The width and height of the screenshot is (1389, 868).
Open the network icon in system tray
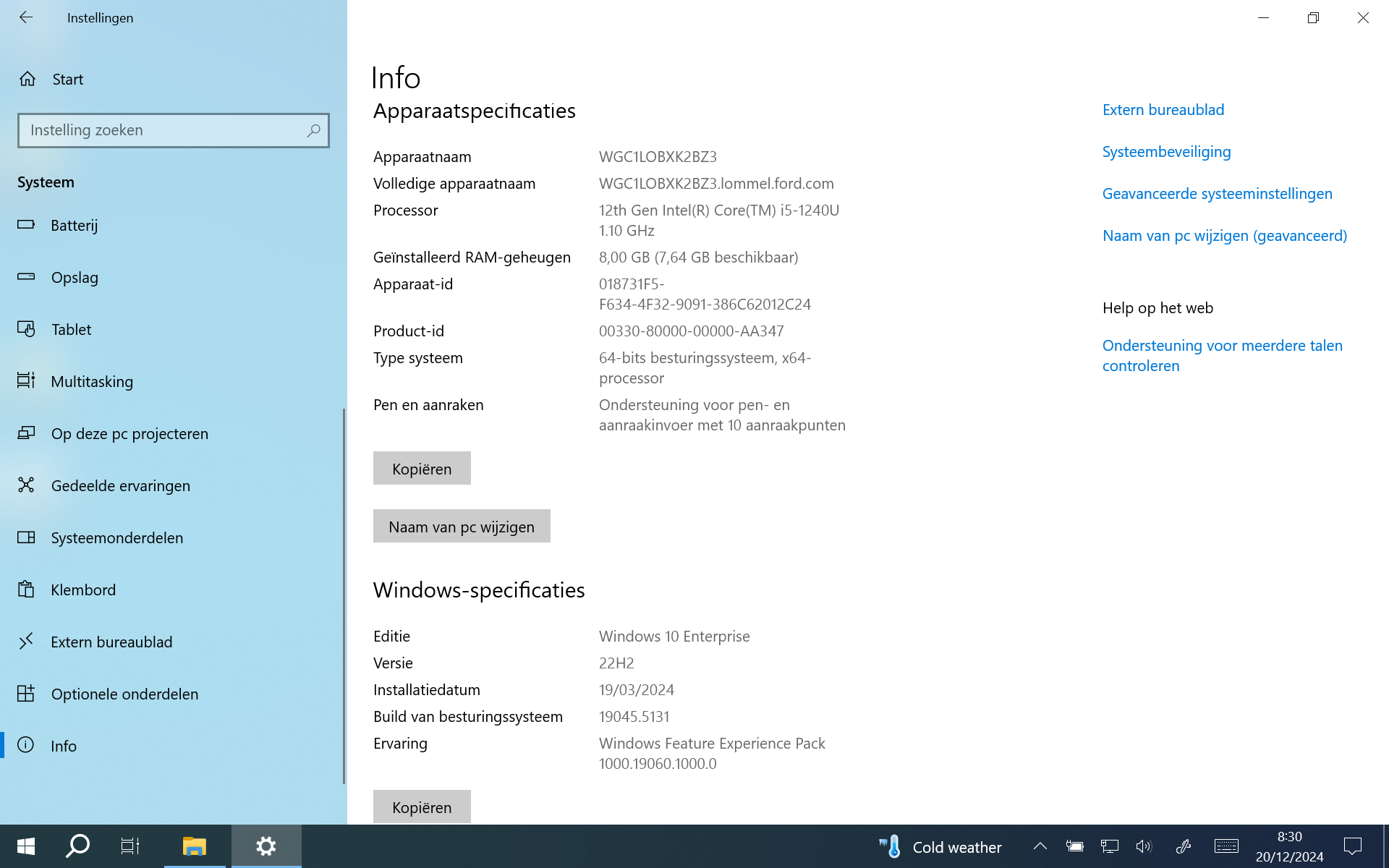pyautogui.click(x=1110, y=846)
